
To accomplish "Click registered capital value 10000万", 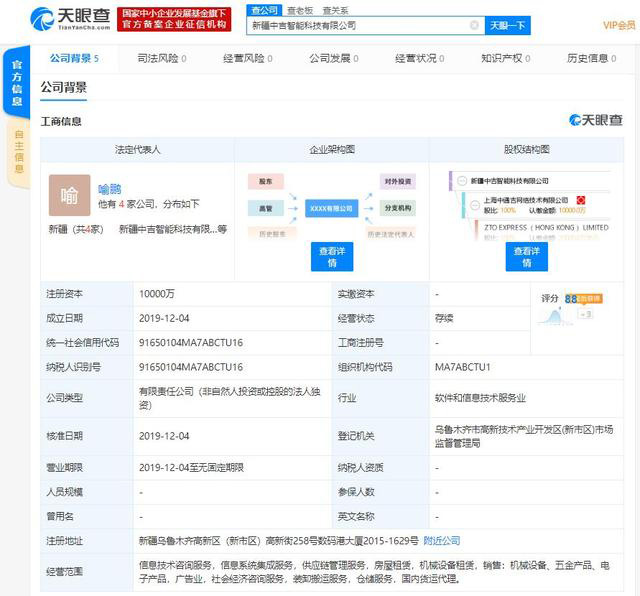I will pyautogui.click(x=157, y=294).
